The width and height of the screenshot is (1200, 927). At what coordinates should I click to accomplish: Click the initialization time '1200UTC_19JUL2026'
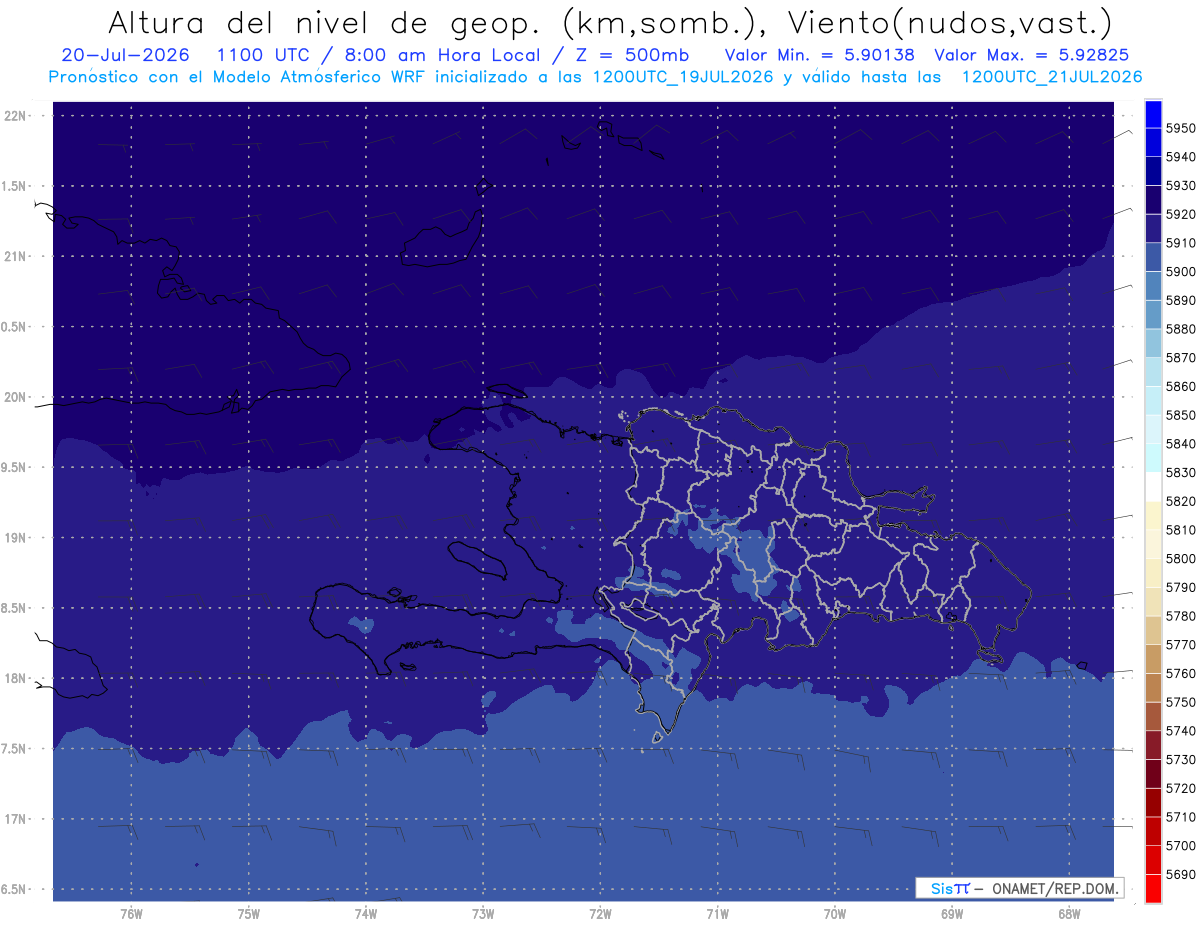pyautogui.click(x=683, y=77)
